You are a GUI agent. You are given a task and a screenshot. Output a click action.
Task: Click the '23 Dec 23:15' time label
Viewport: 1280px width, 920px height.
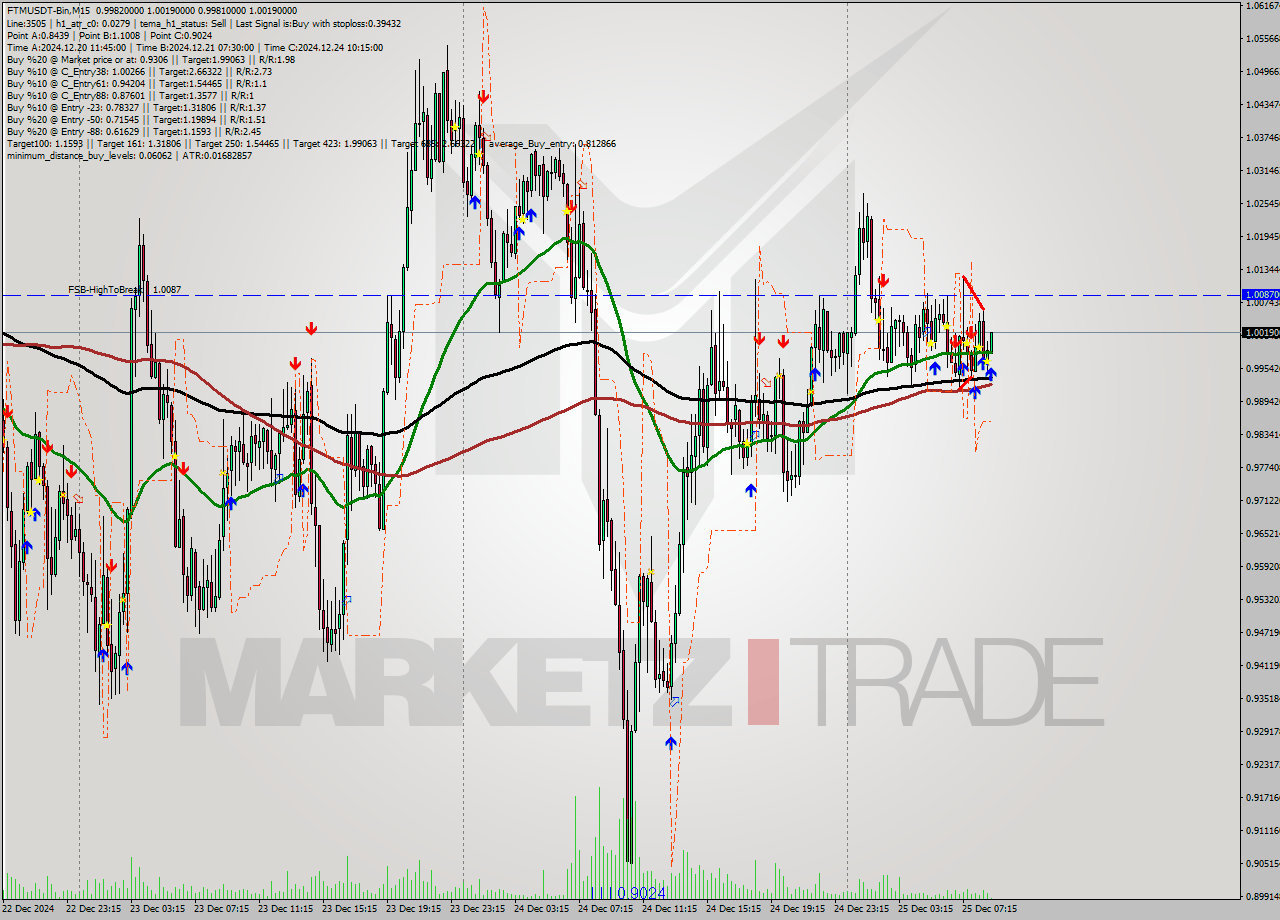(x=478, y=909)
